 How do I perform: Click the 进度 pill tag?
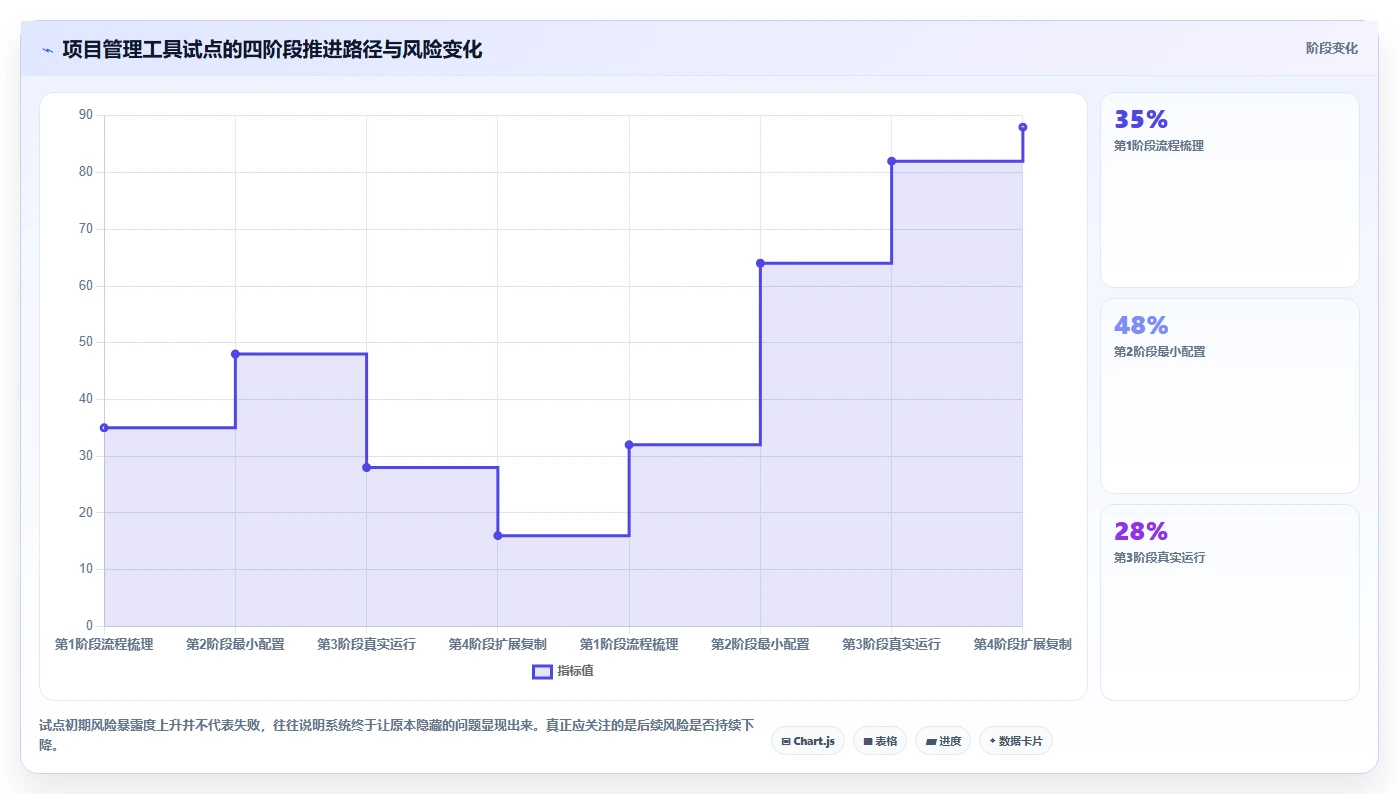(x=943, y=741)
